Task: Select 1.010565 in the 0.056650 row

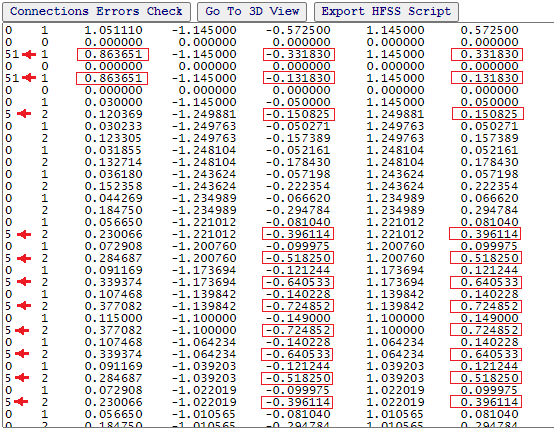Action: (395, 414)
